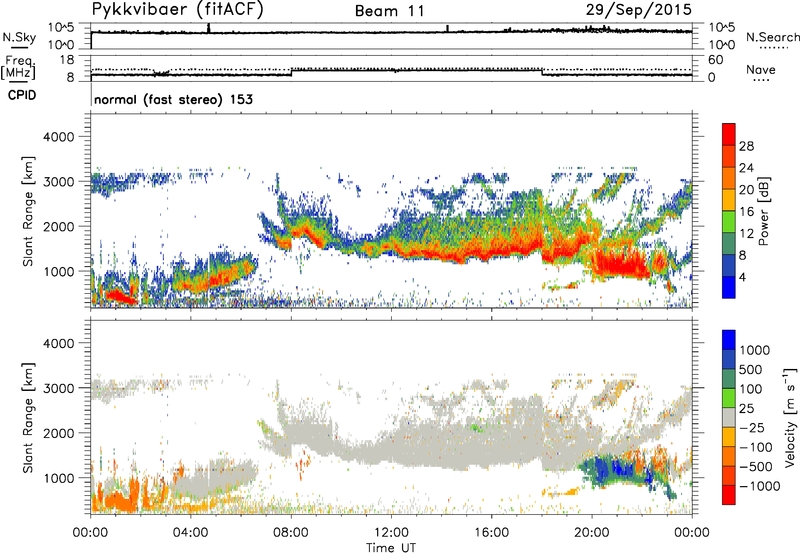Click the frequency step-up at 08:00 in Freq panel
Image resolution: width=800 pixels, height=554 pixels.
291,71
